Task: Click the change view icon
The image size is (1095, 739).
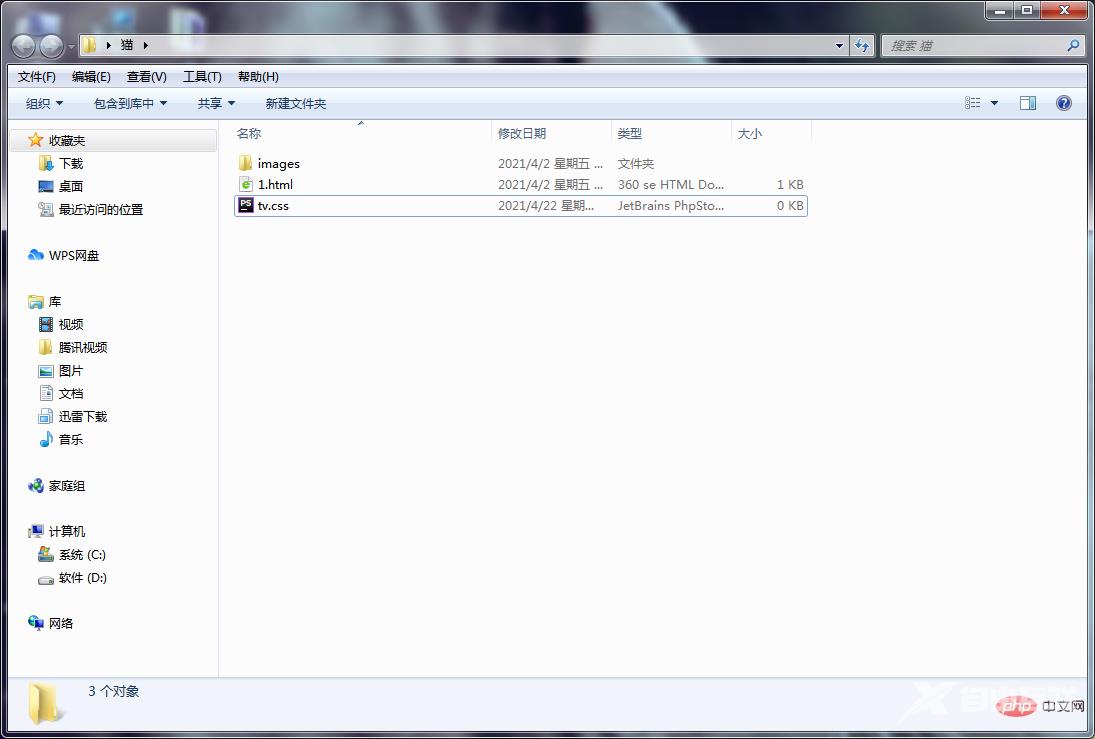Action: [973, 103]
